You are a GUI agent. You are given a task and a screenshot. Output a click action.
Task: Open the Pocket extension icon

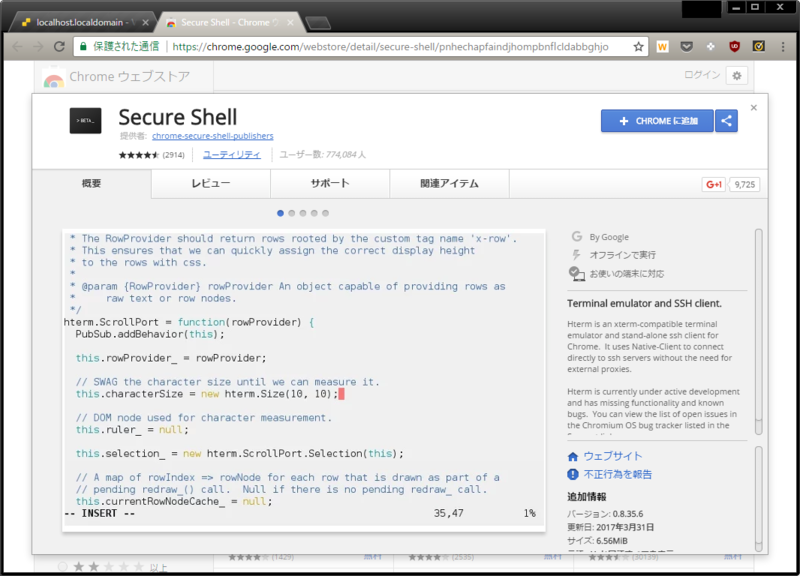(687, 47)
